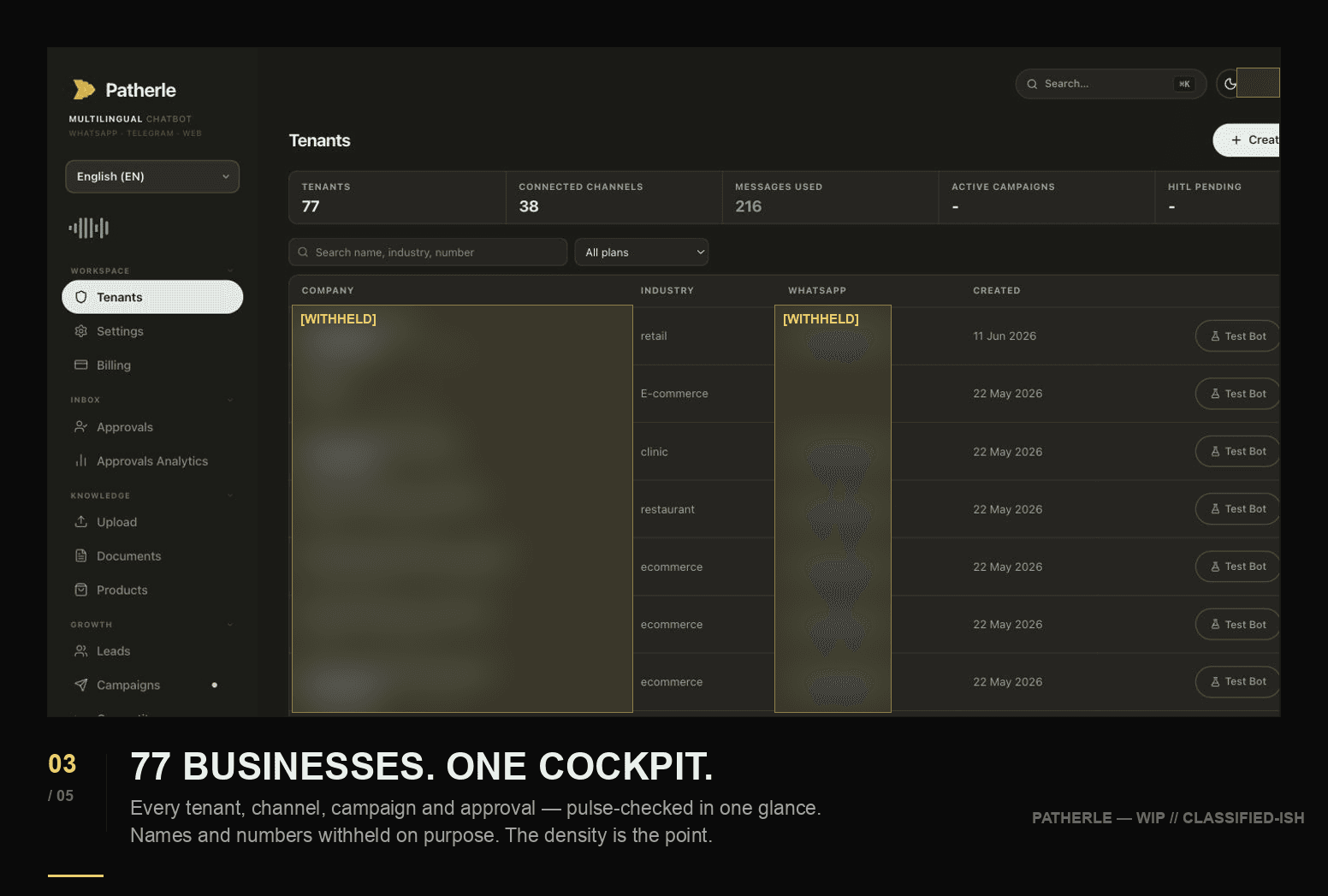
Task: Open the All plans filter dropdown
Action: [x=642, y=252]
